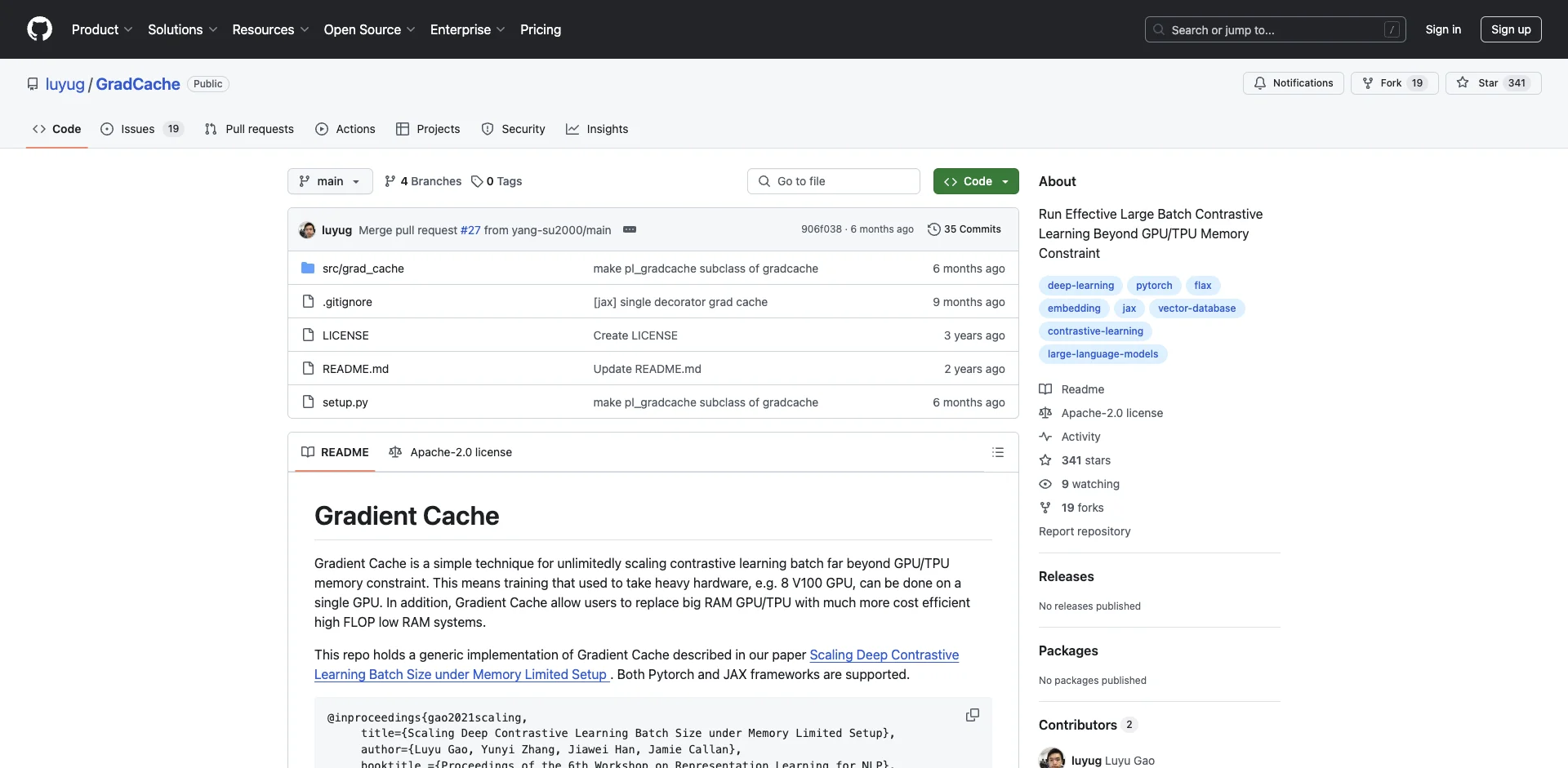This screenshot has width=1568, height=768.
Task: Open the .gitignore file
Action: tap(347, 302)
